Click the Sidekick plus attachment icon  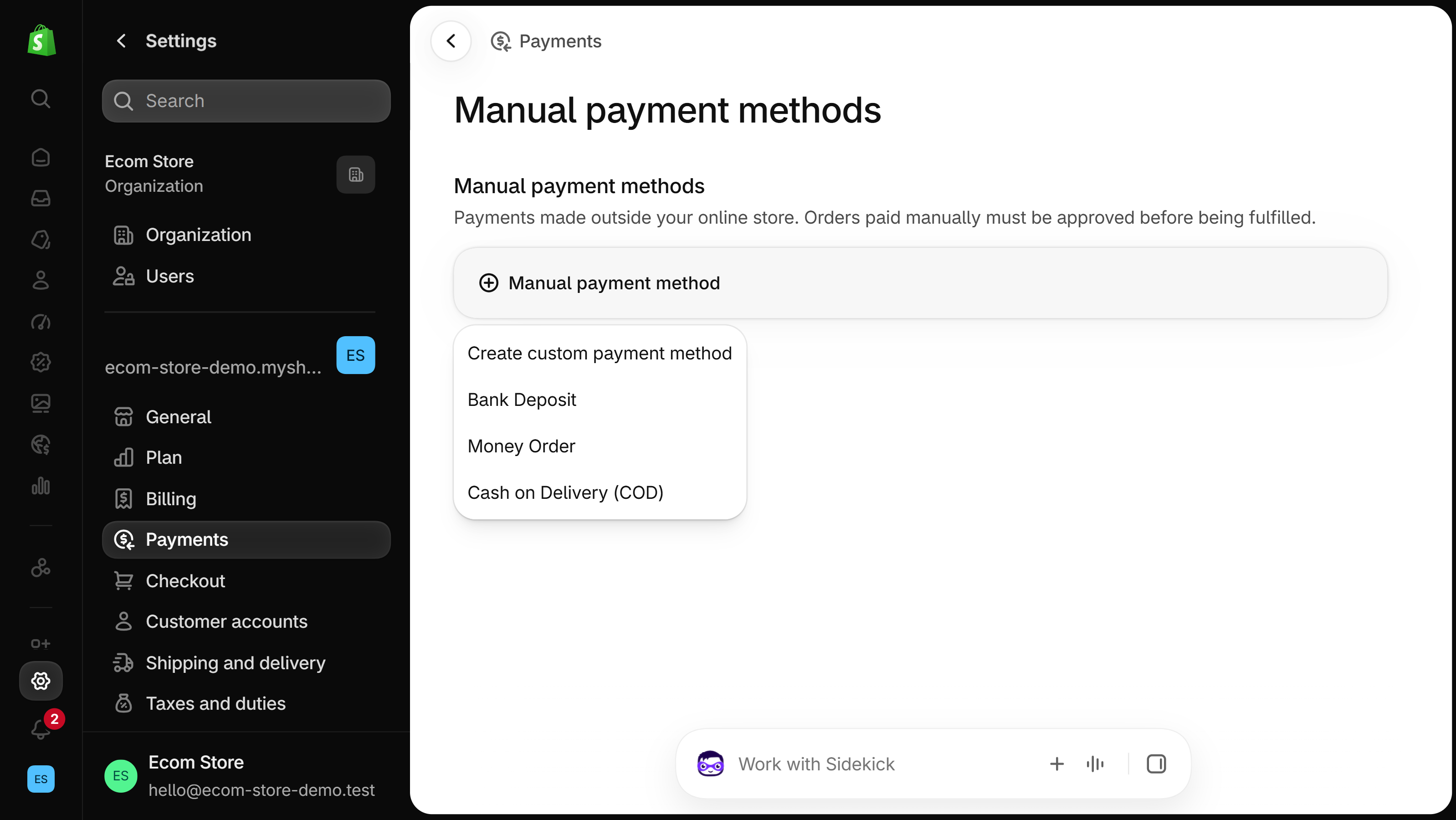click(x=1057, y=764)
